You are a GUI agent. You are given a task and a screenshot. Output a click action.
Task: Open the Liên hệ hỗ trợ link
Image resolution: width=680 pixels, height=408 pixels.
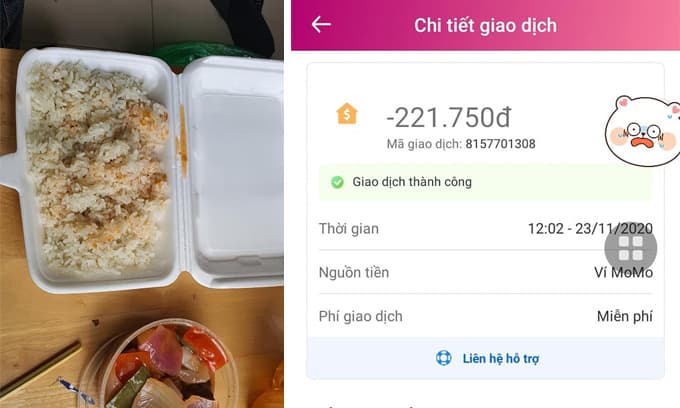(x=500, y=359)
